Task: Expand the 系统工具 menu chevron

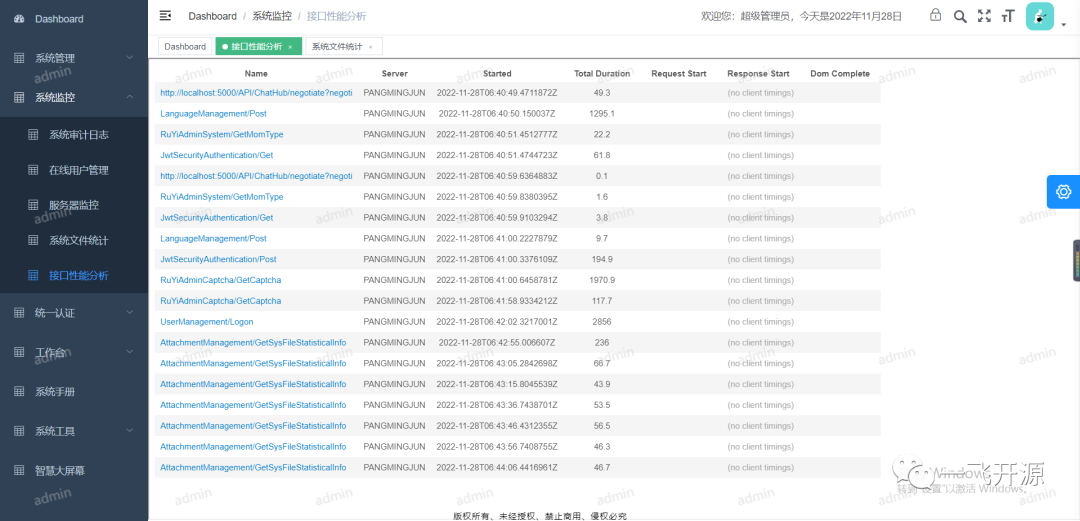Action: coord(129,431)
